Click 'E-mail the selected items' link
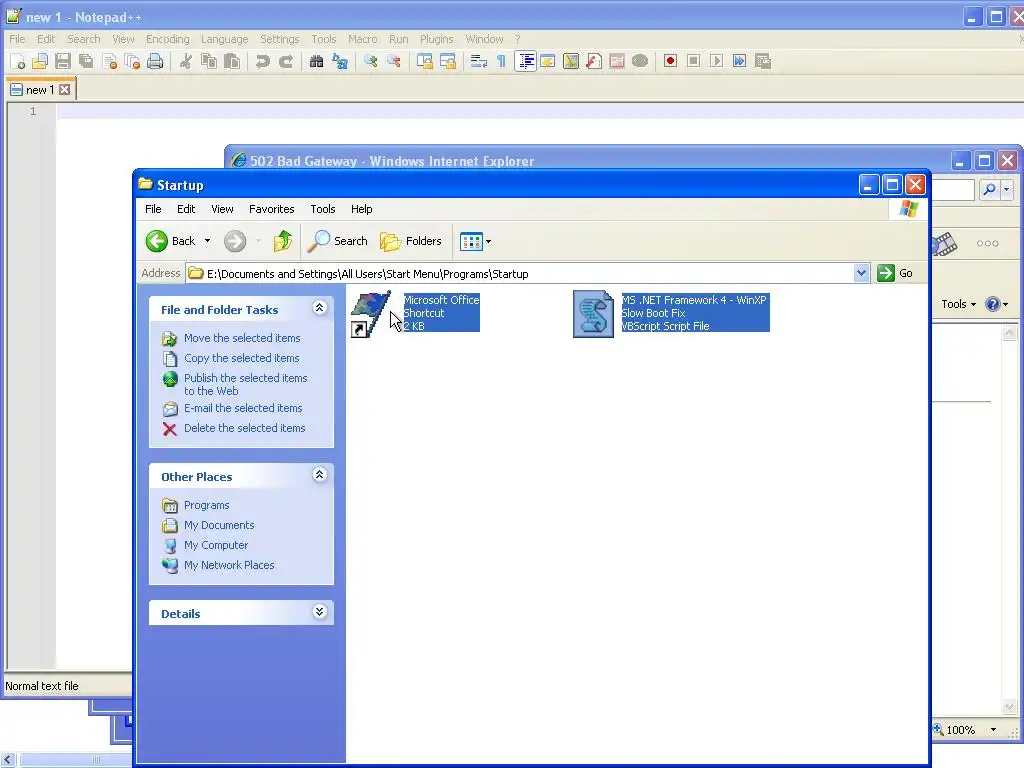Screen dimensions: 1024x768 click(x=243, y=408)
